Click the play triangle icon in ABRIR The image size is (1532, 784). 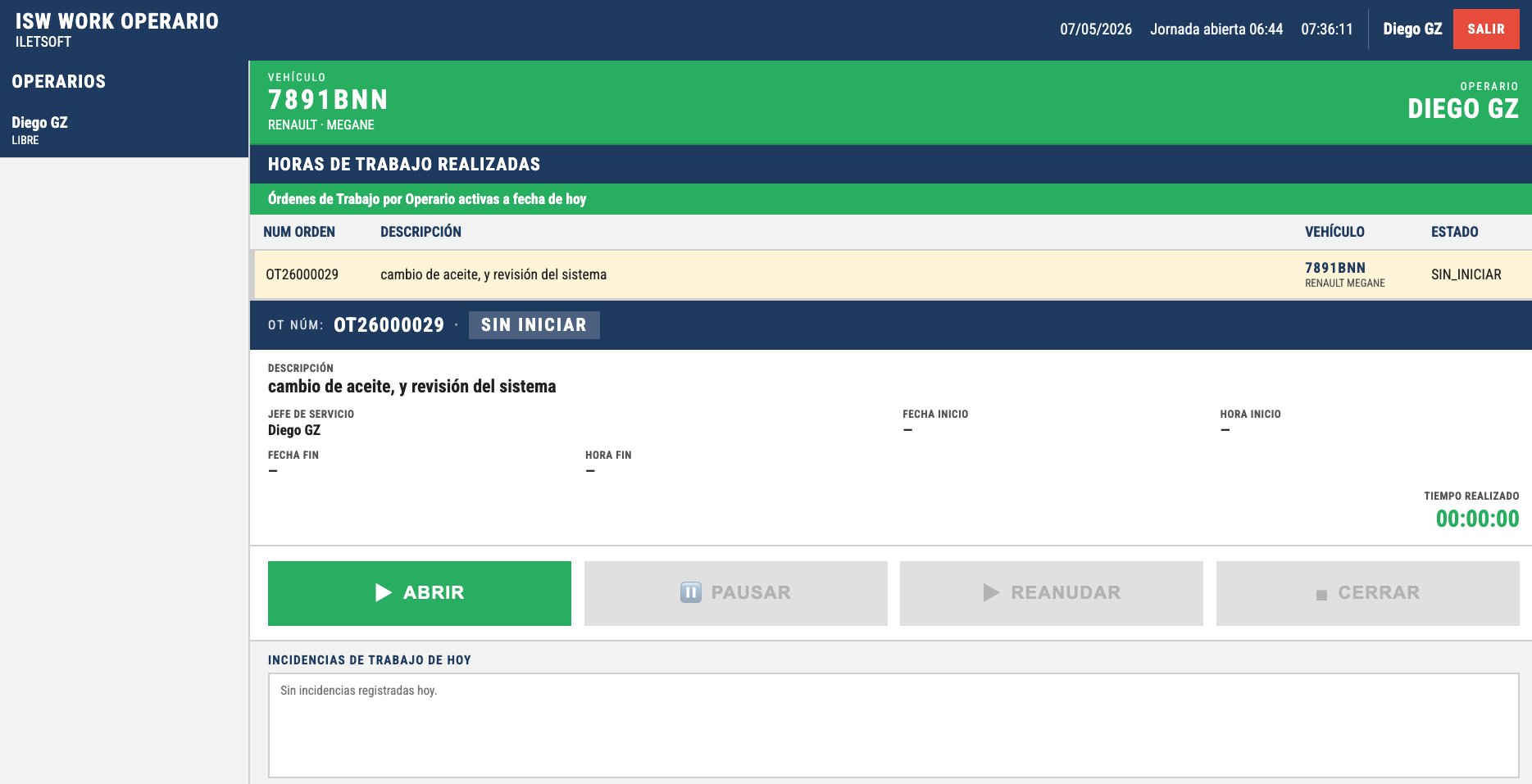pos(383,592)
